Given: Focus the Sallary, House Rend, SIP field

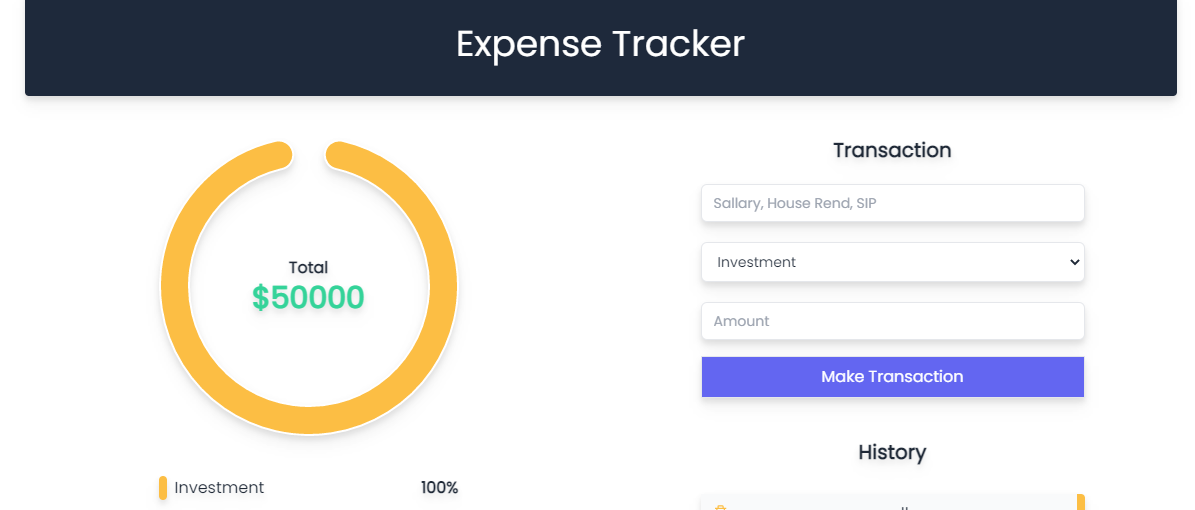Looking at the screenshot, I should (892, 203).
